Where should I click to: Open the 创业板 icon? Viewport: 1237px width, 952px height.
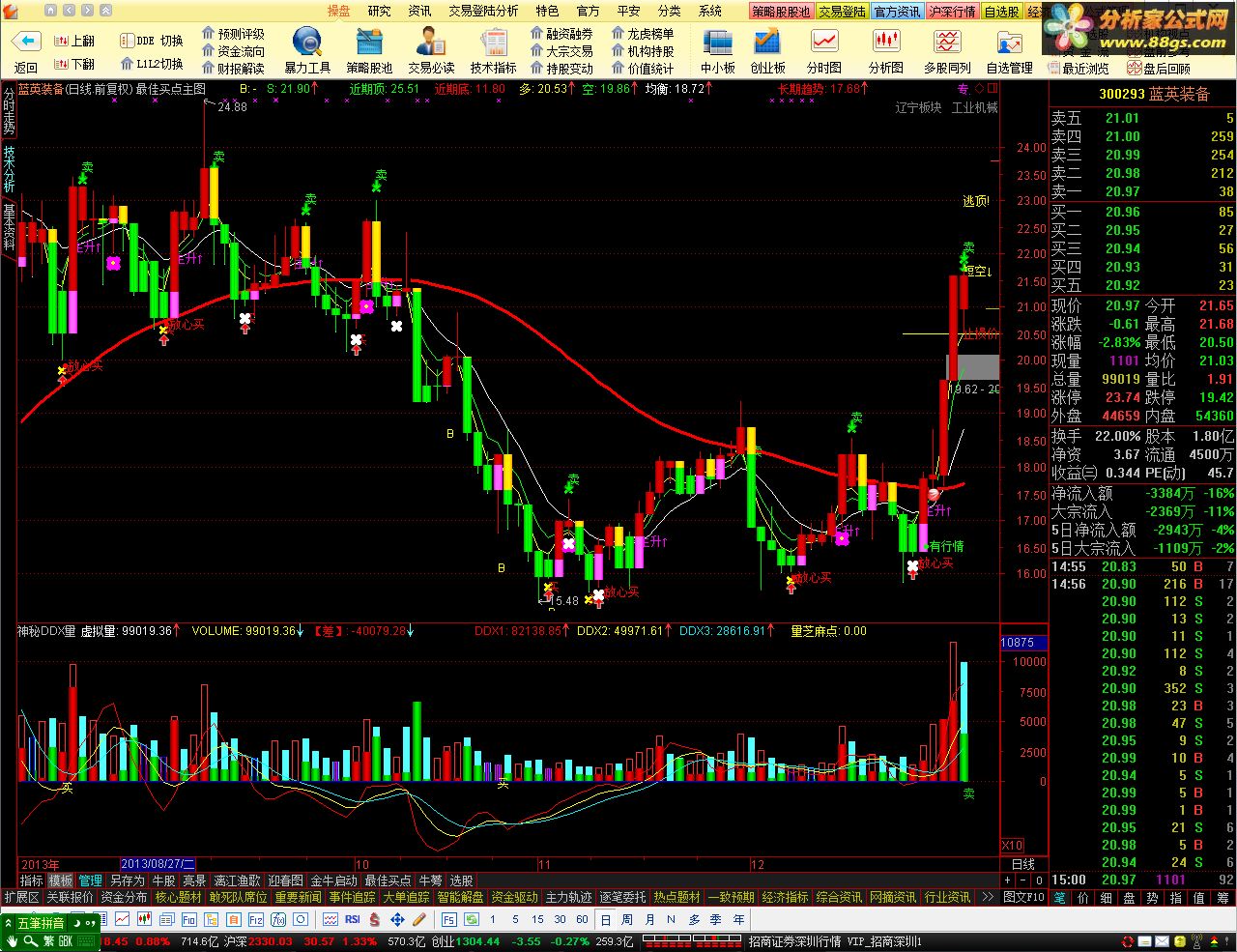(767, 43)
